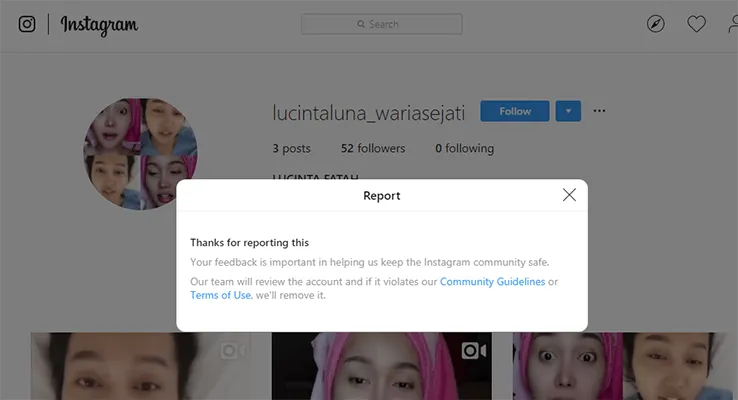738x400 pixels.
Task: Click the lucintaluna_wariasejati username heading
Action: tap(368, 112)
